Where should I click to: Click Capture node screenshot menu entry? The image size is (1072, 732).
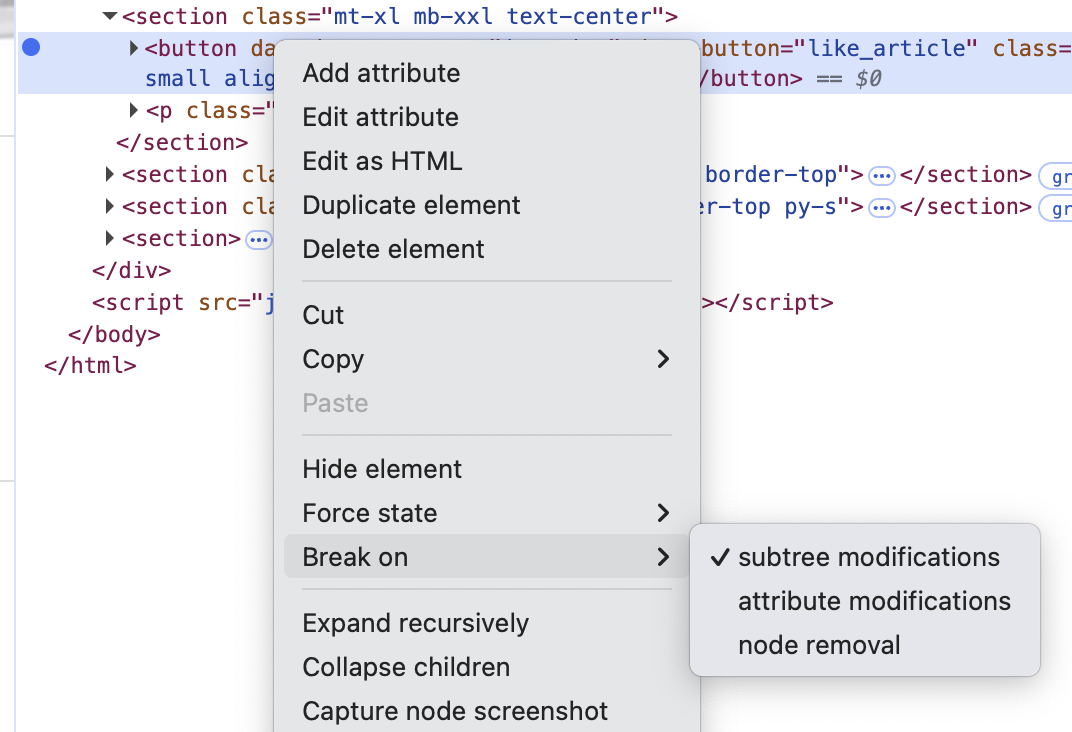coord(455,711)
